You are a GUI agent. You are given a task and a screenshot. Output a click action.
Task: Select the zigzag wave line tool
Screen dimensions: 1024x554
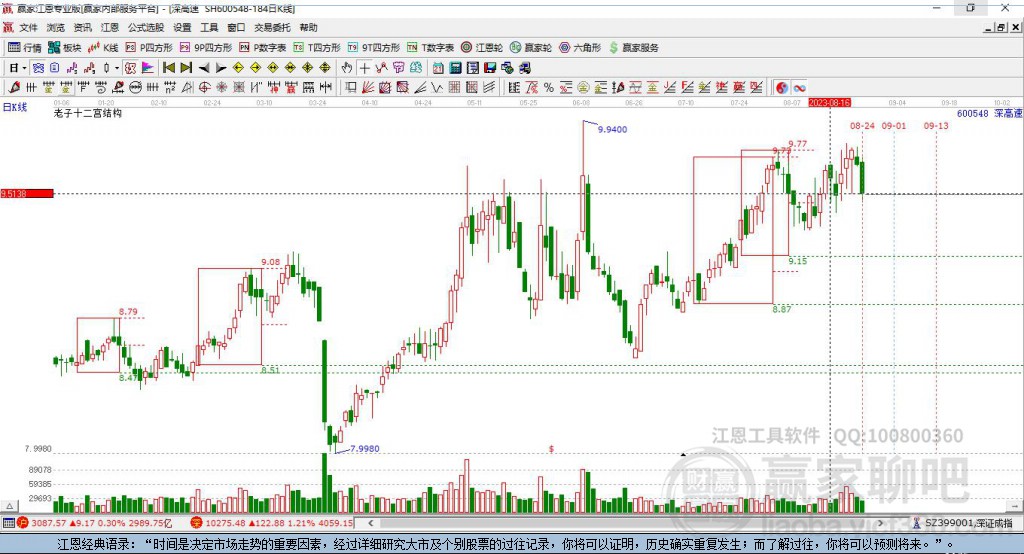[437, 88]
